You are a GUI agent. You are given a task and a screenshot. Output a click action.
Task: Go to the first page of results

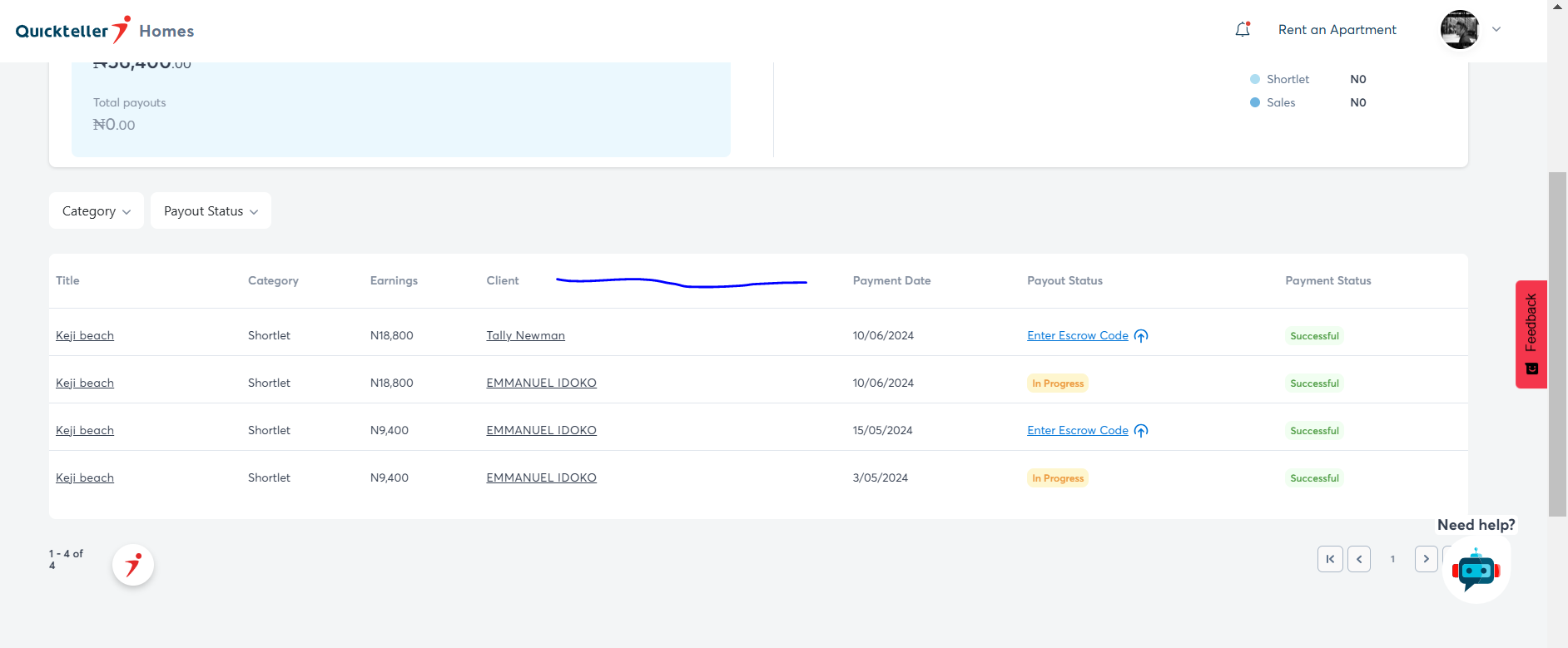1330,559
